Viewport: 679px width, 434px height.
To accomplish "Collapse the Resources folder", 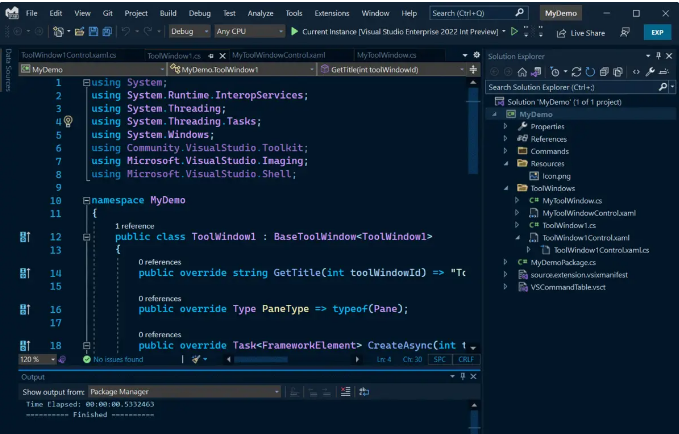I will click(x=506, y=164).
